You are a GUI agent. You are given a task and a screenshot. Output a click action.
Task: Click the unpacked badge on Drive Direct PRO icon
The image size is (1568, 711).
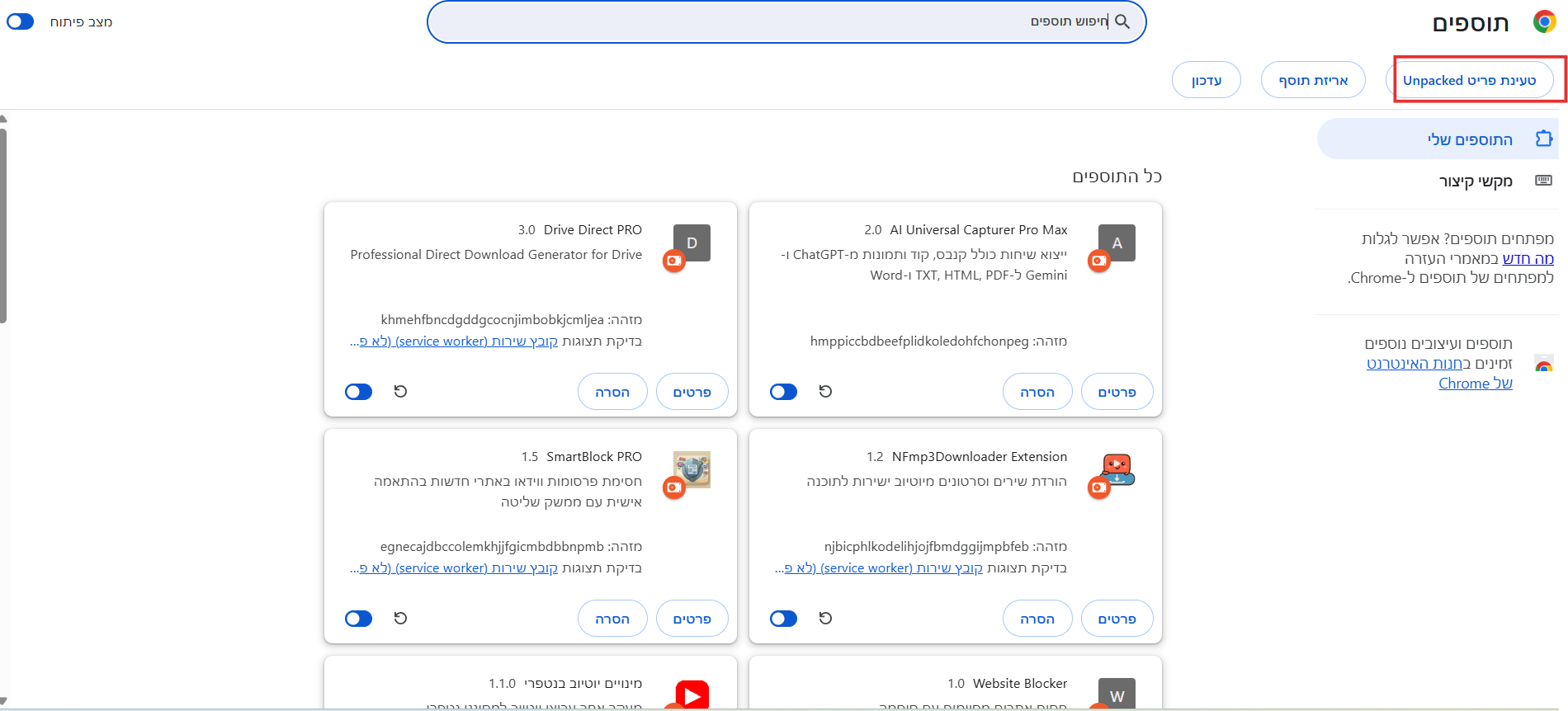point(674,261)
